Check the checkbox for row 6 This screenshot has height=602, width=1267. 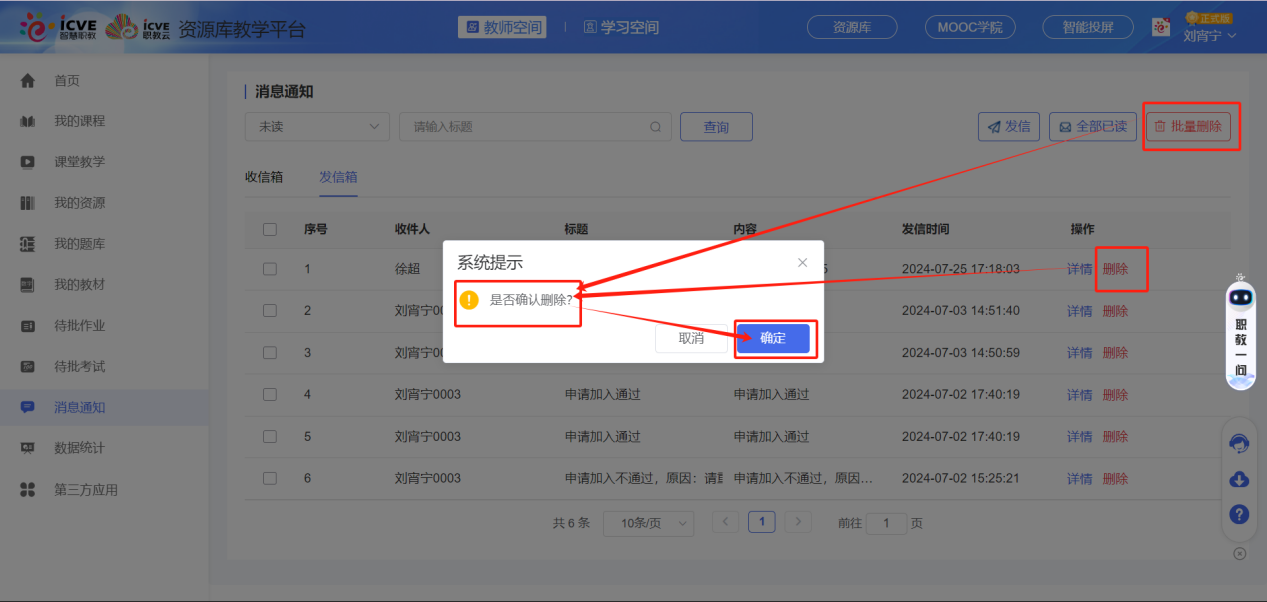[270, 479]
